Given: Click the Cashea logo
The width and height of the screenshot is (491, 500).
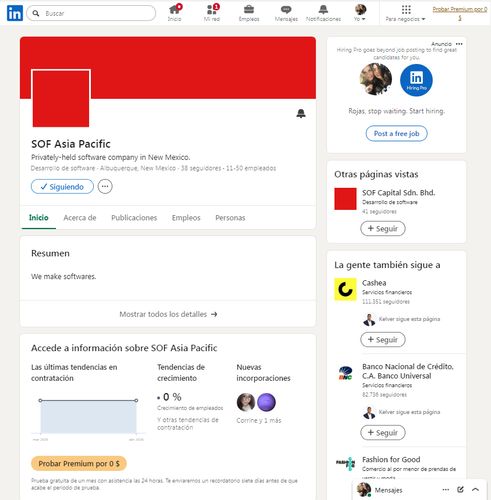Looking at the screenshot, I should click(345, 289).
